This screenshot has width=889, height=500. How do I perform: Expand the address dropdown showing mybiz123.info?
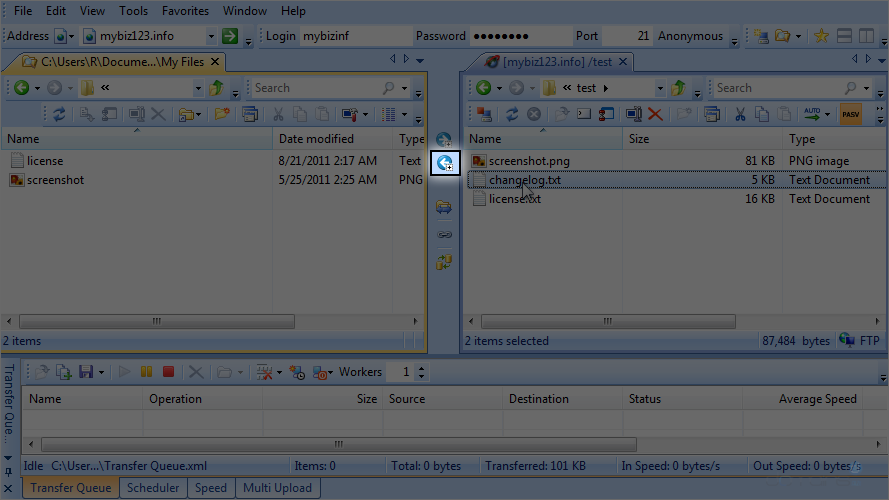point(211,36)
